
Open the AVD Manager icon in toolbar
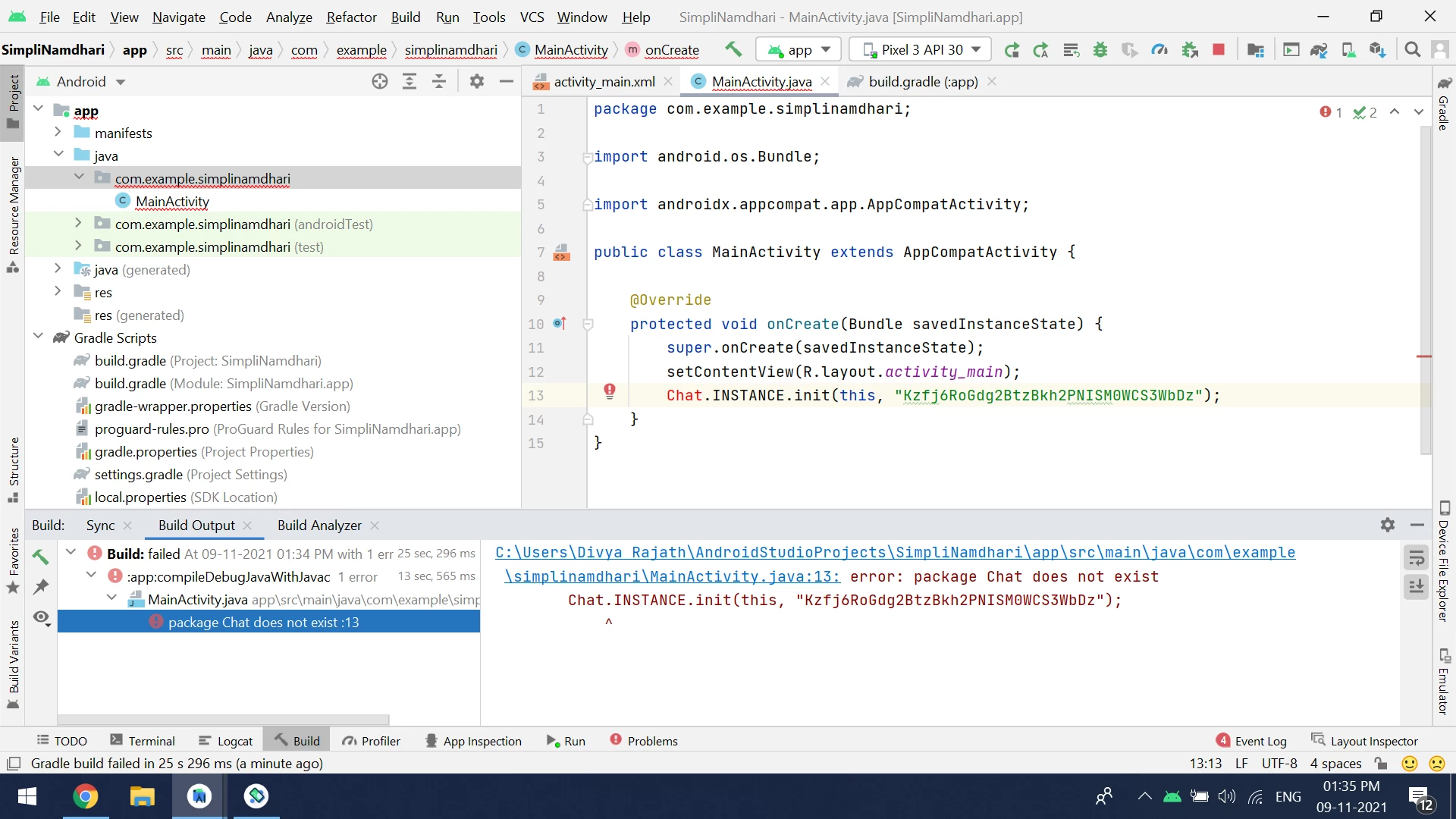[x=1348, y=50]
